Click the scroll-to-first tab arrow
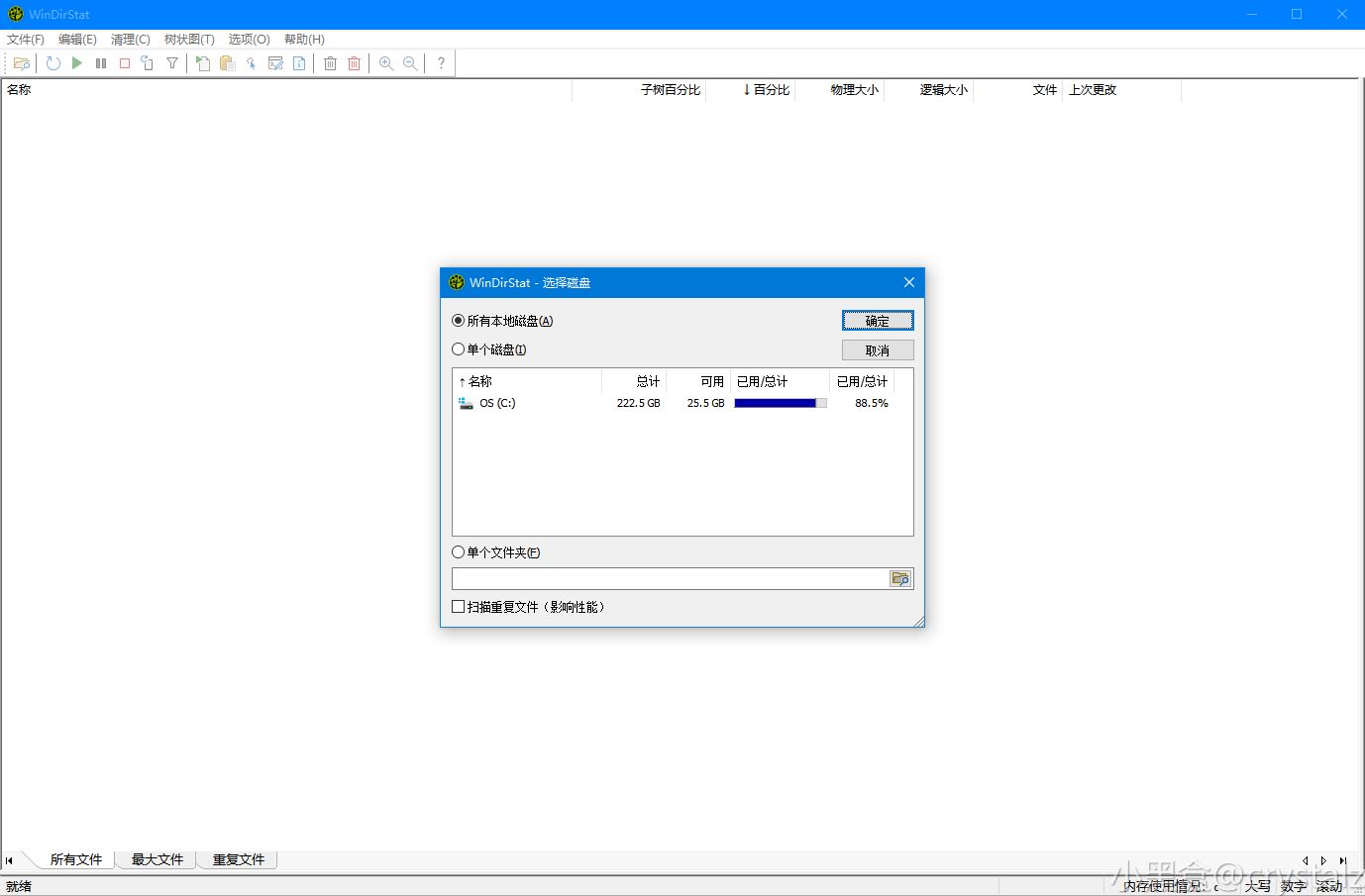Viewport: 1365px width, 896px height. [x=10, y=860]
